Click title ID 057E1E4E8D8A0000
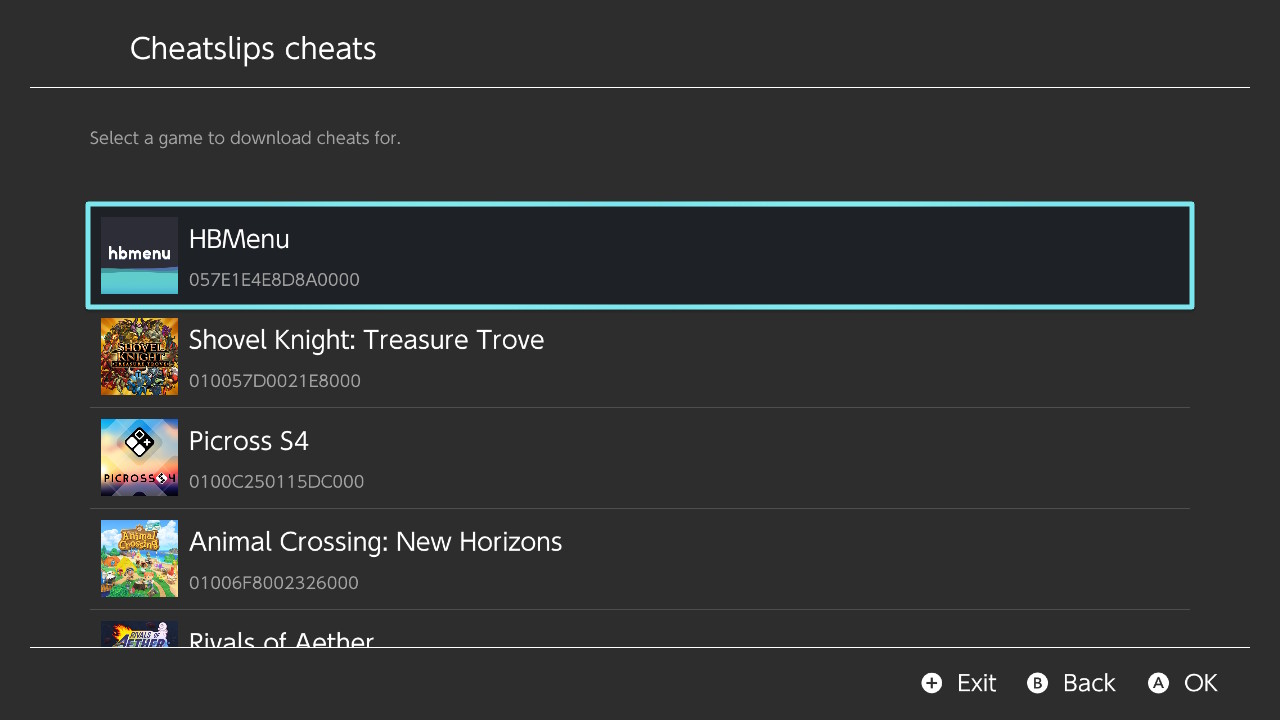This screenshot has width=1280, height=720. click(274, 280)
